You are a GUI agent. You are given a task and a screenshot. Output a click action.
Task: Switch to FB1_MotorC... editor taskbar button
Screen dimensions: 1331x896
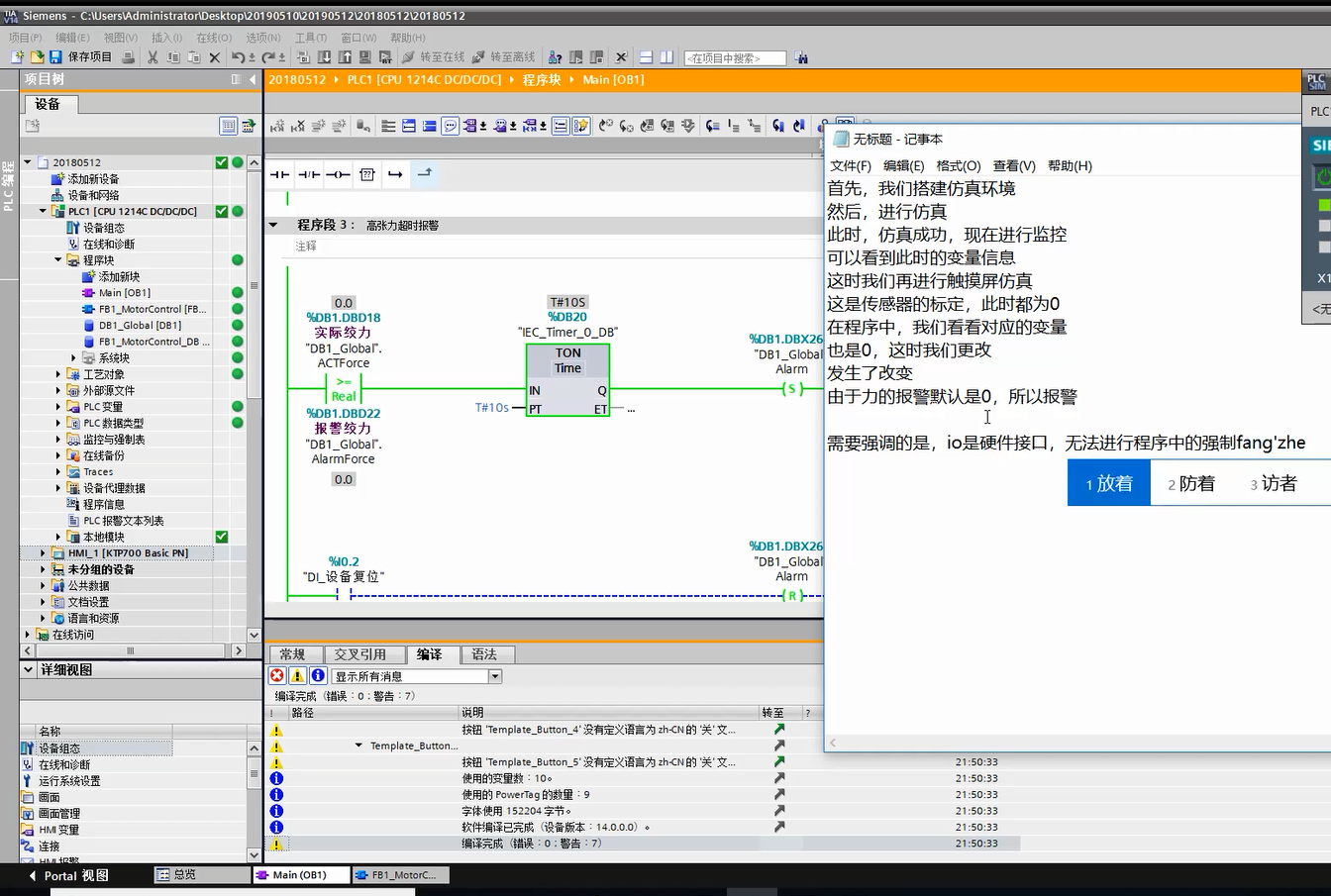pyautogui.click(x=400, y=875)
